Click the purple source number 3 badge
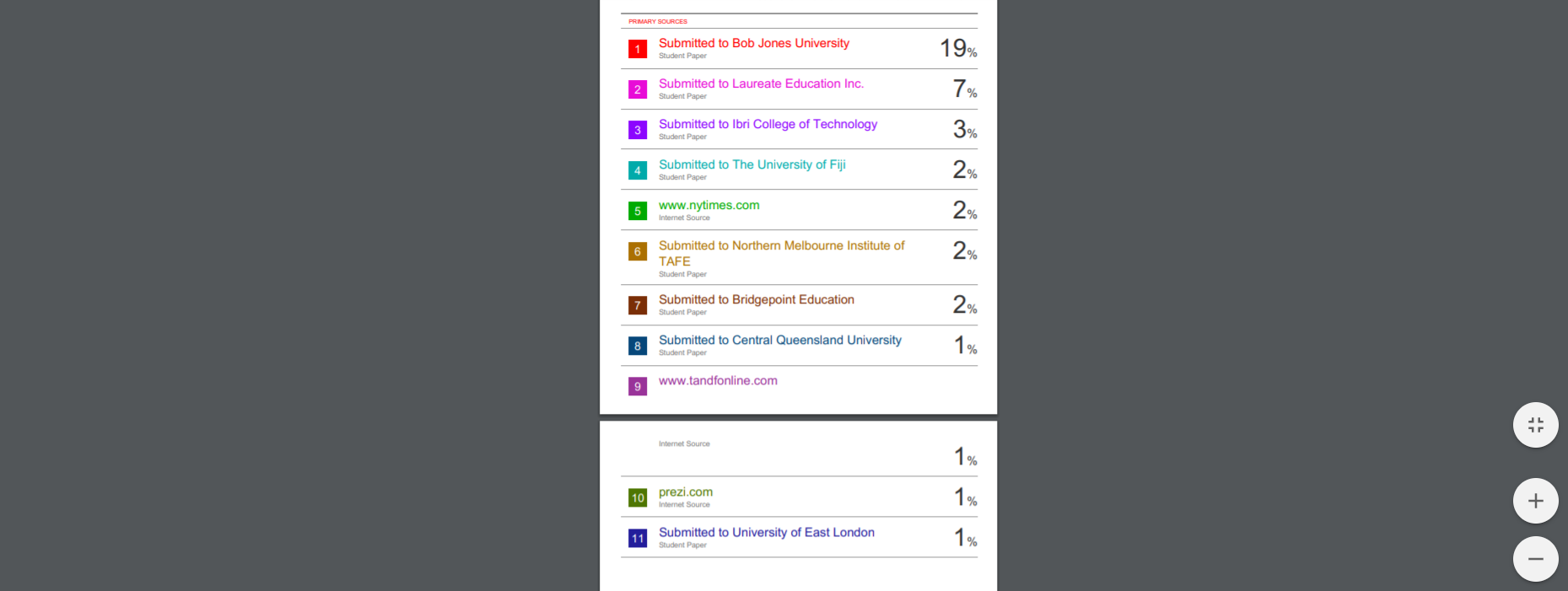Screen dimensions: 1568x591 tap(638, 130)
